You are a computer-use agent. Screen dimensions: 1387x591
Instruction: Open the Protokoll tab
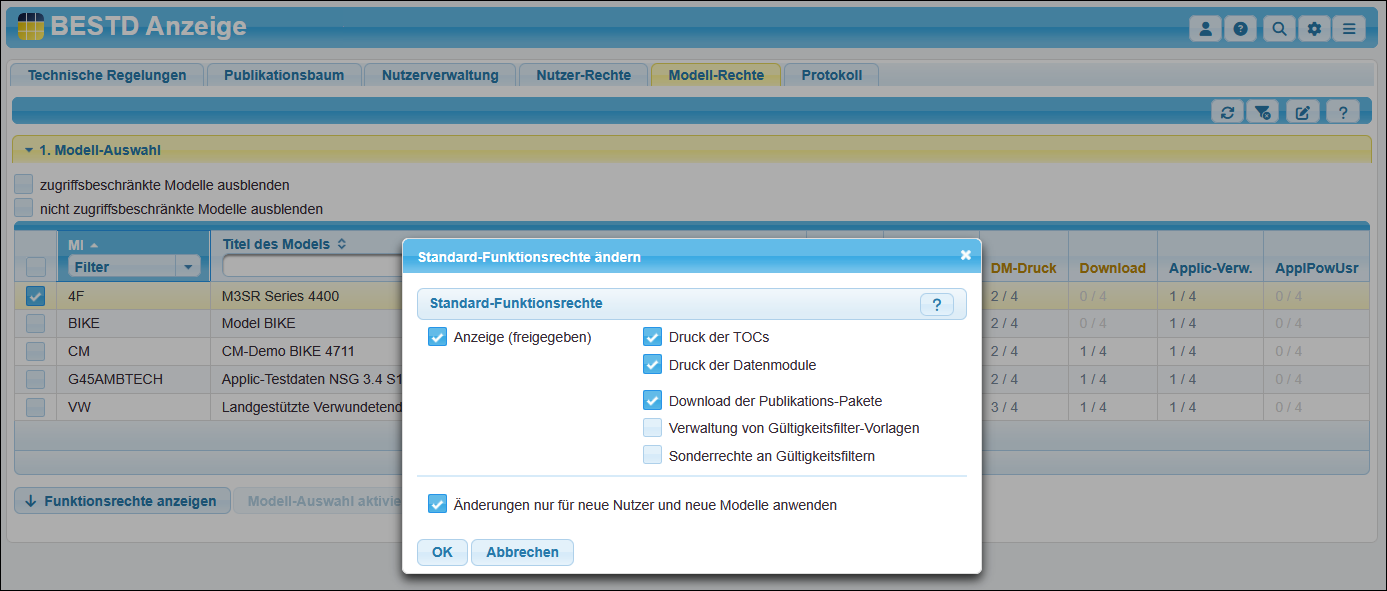831,75
